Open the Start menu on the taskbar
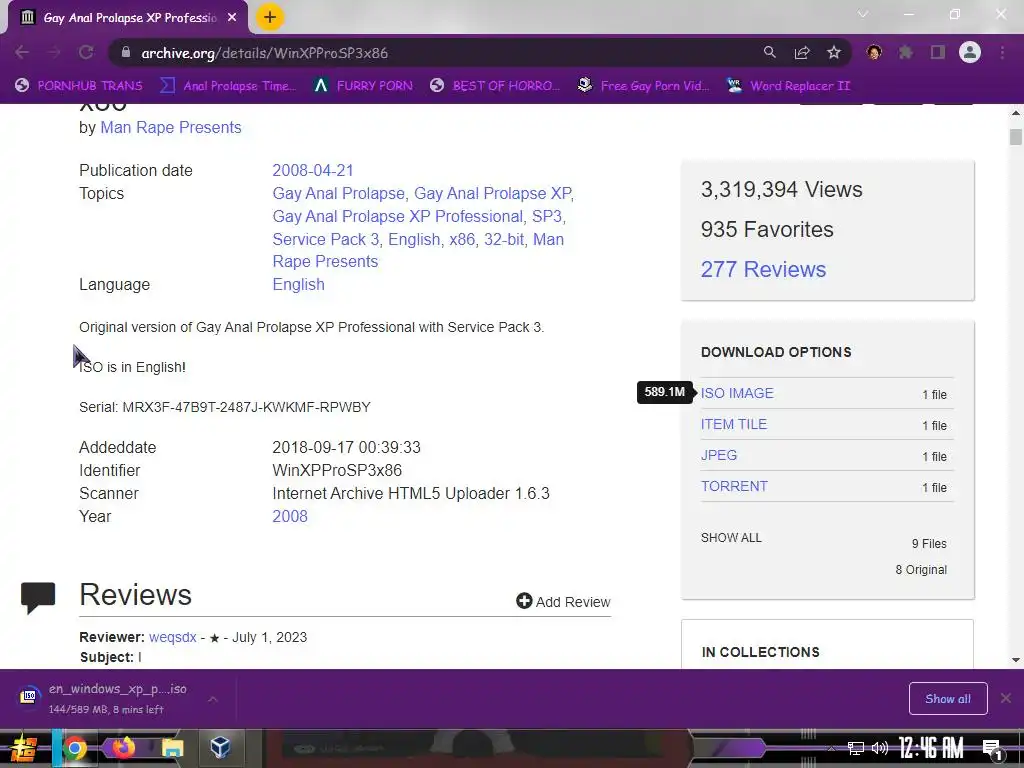This screenshot has height=768, width=1024. pos(23,748)
